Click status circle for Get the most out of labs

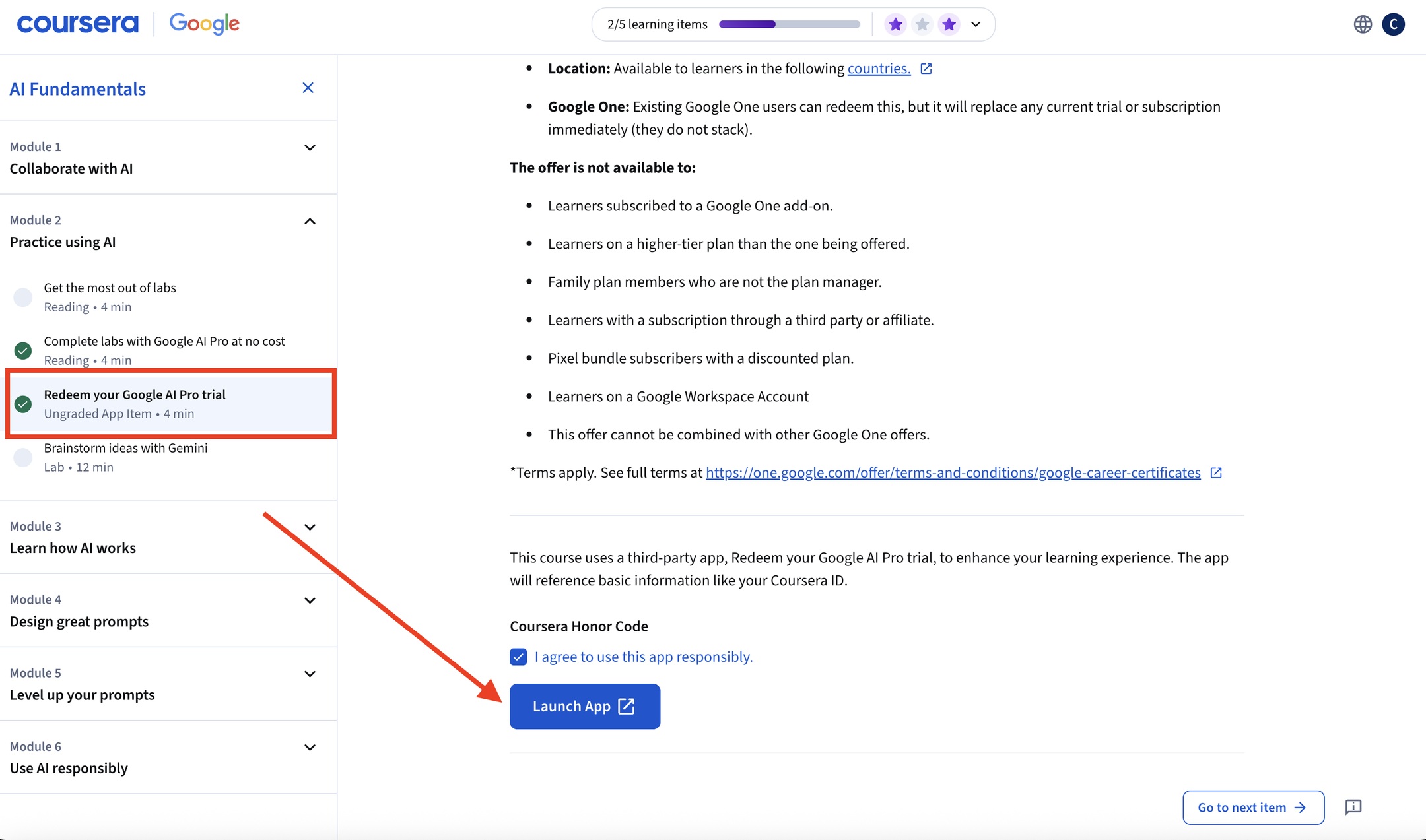(x=23, y=297)
